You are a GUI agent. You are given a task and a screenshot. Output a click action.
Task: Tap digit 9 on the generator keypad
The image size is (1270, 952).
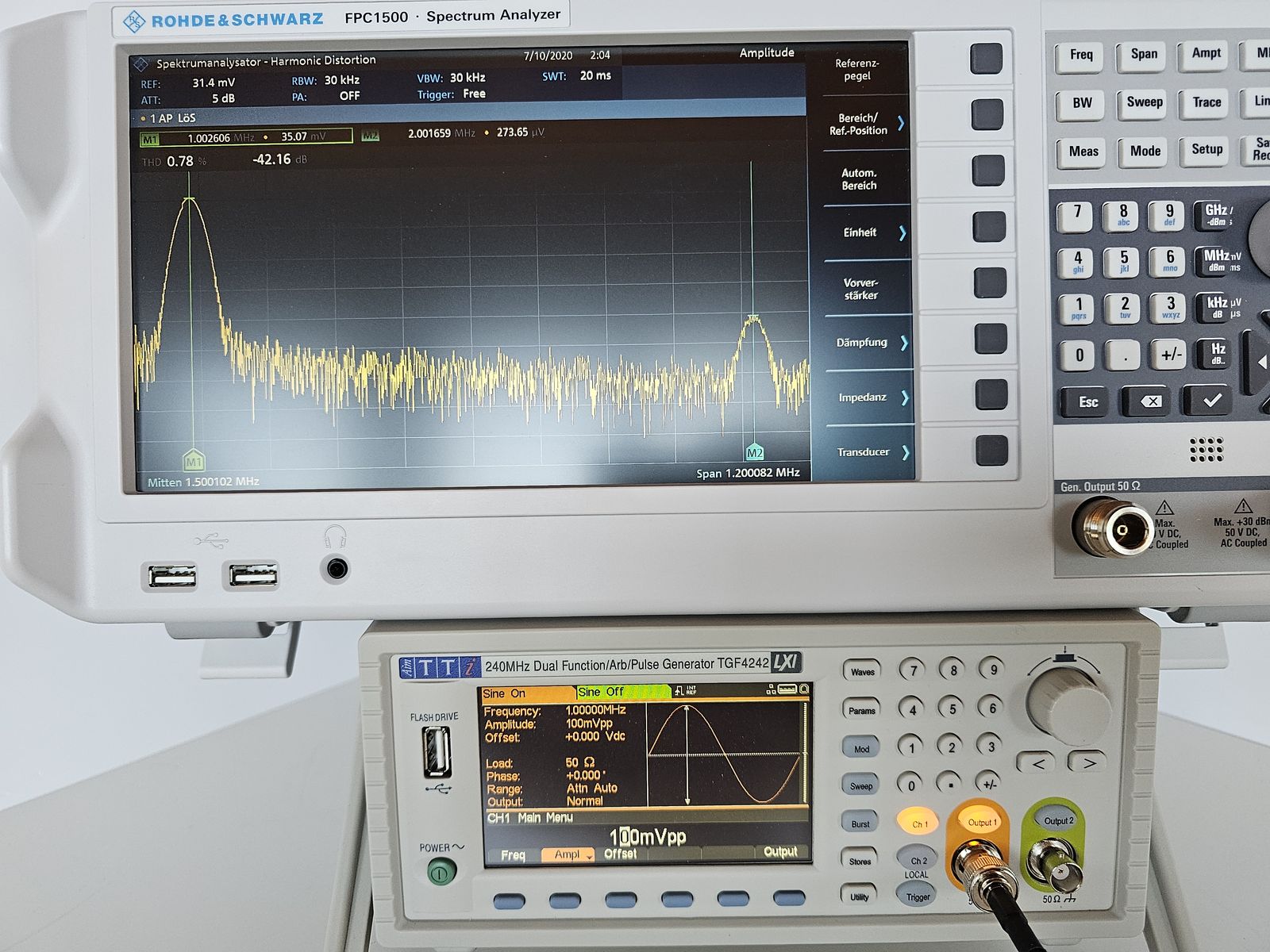coord(992,669)
